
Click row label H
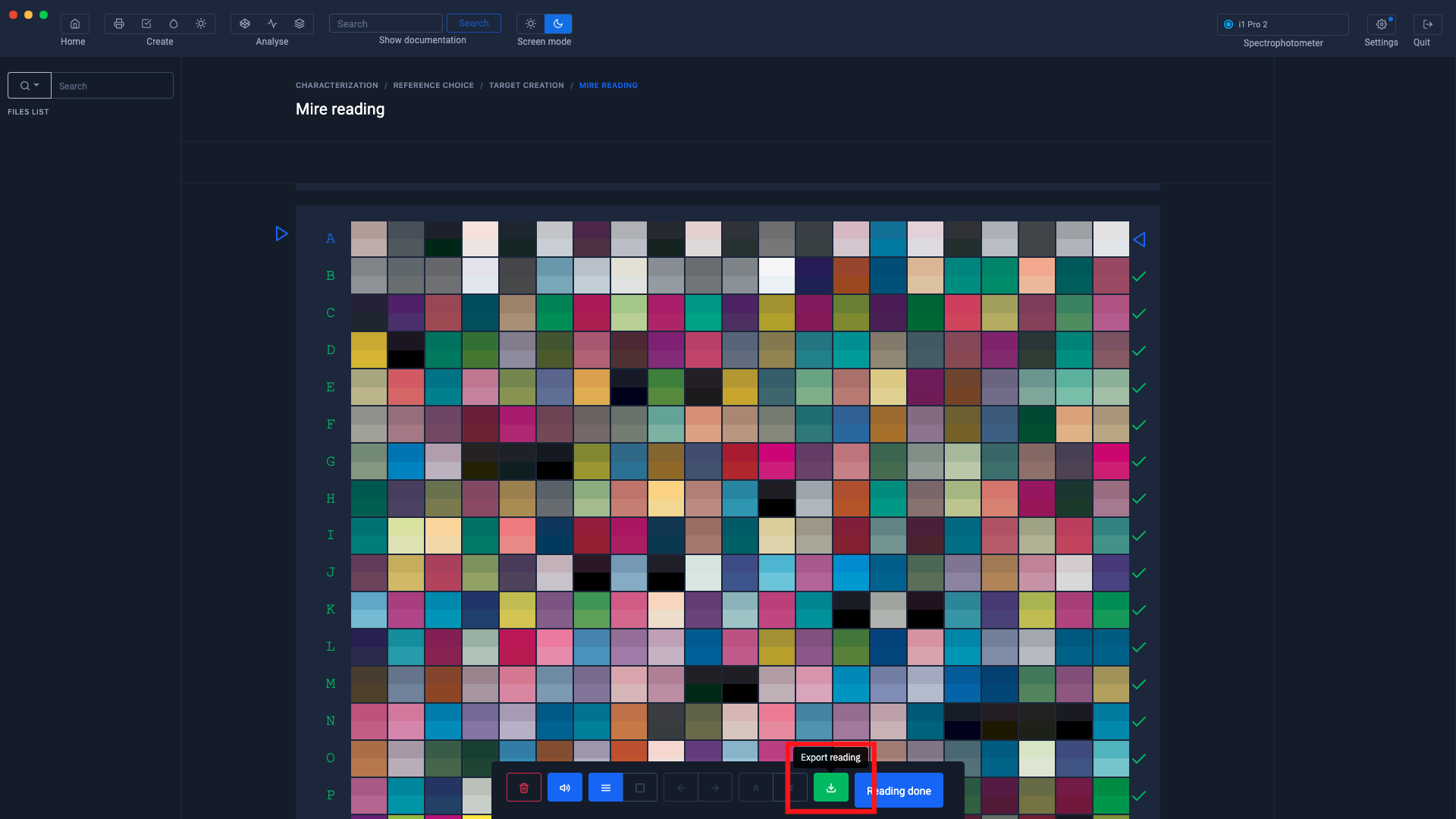331,499
